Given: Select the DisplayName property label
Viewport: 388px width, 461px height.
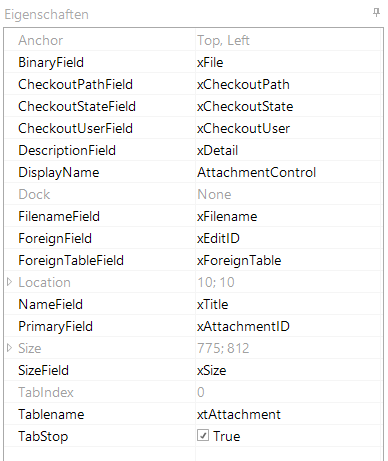Looking at the screenshot, I should click(x=59, y=173).
